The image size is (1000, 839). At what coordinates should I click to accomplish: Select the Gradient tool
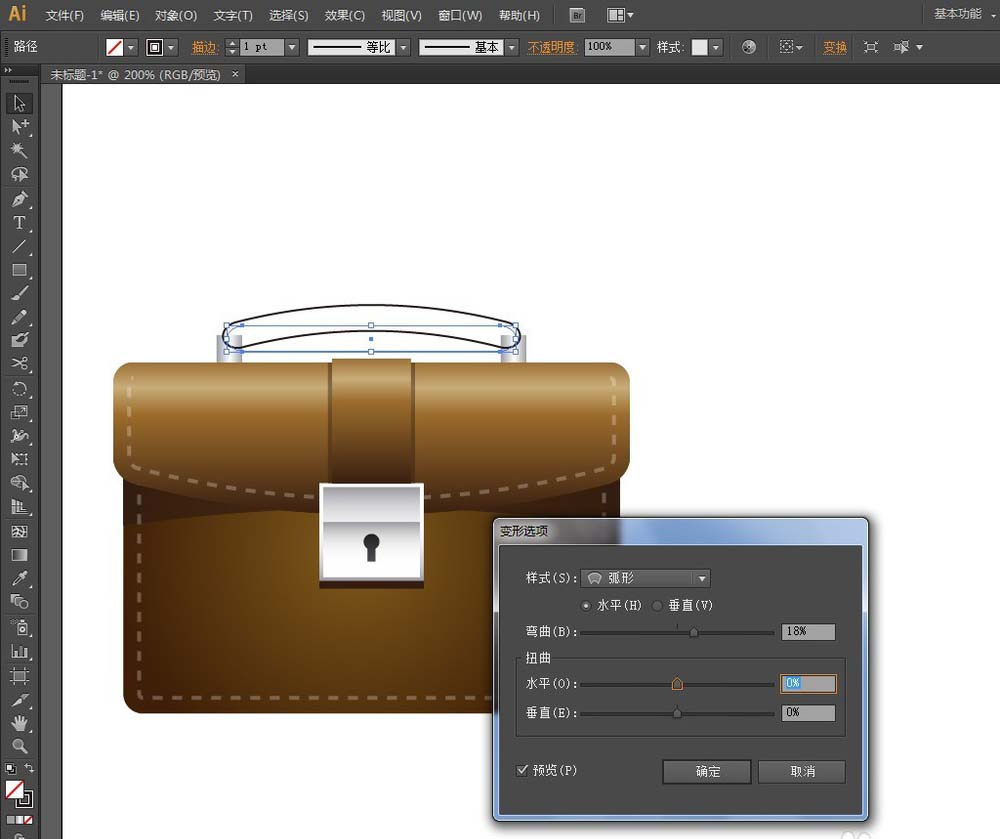click(x=19, y=555)
